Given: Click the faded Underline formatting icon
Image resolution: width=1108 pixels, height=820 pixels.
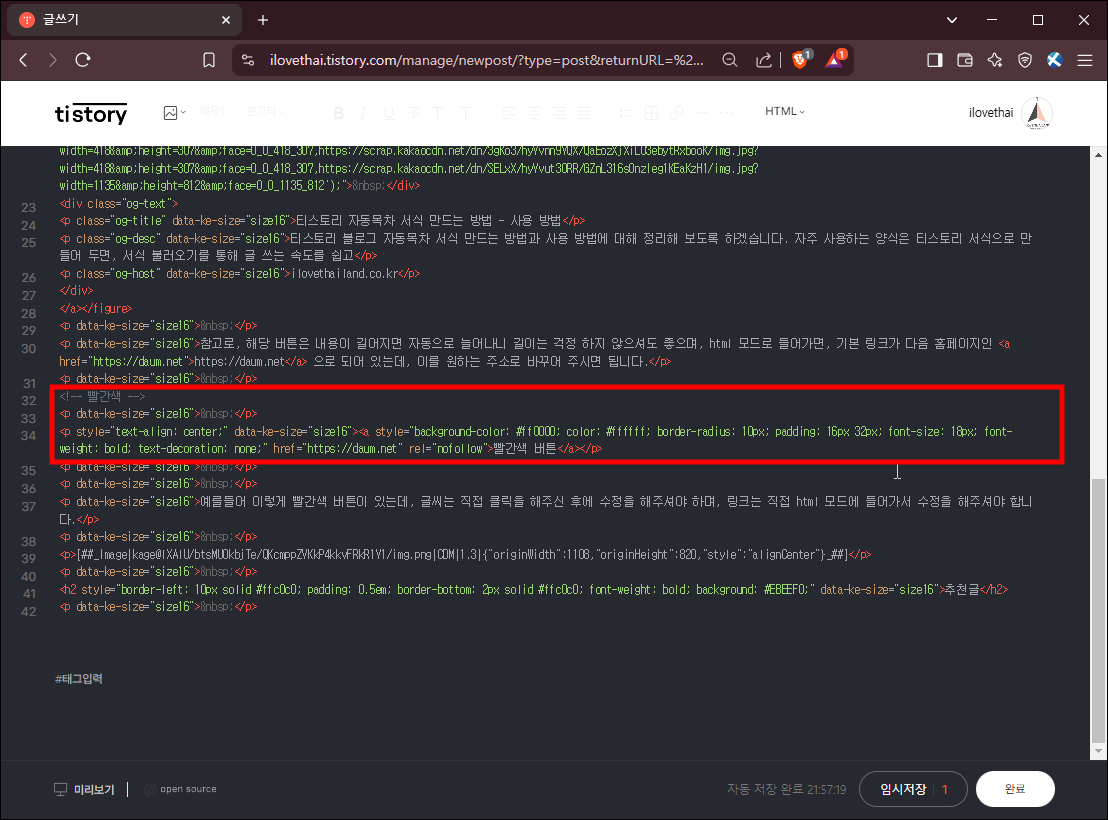Looking at the screenshot, I should 389,113.
